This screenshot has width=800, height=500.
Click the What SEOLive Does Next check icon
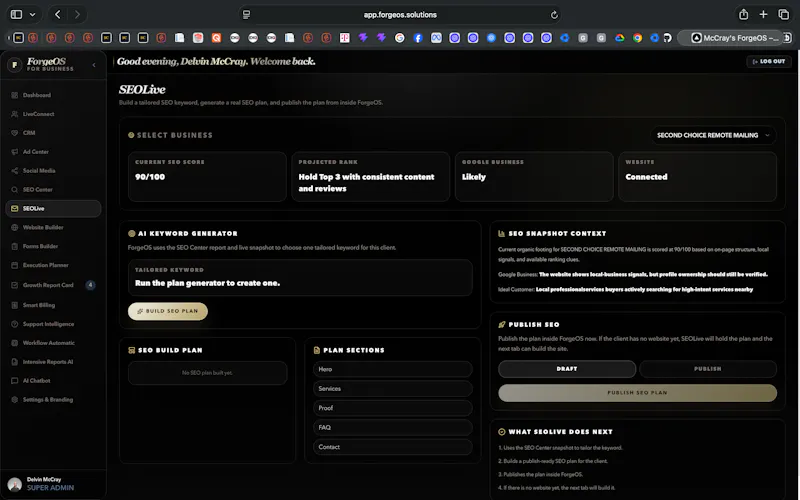tap(502, 431)
